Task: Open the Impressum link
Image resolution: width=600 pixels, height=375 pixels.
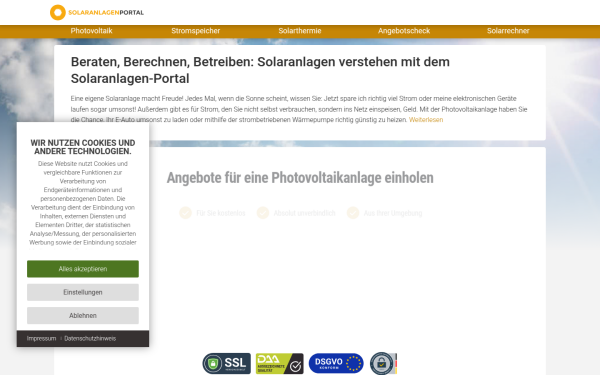Action: click(x=41, y=339)
